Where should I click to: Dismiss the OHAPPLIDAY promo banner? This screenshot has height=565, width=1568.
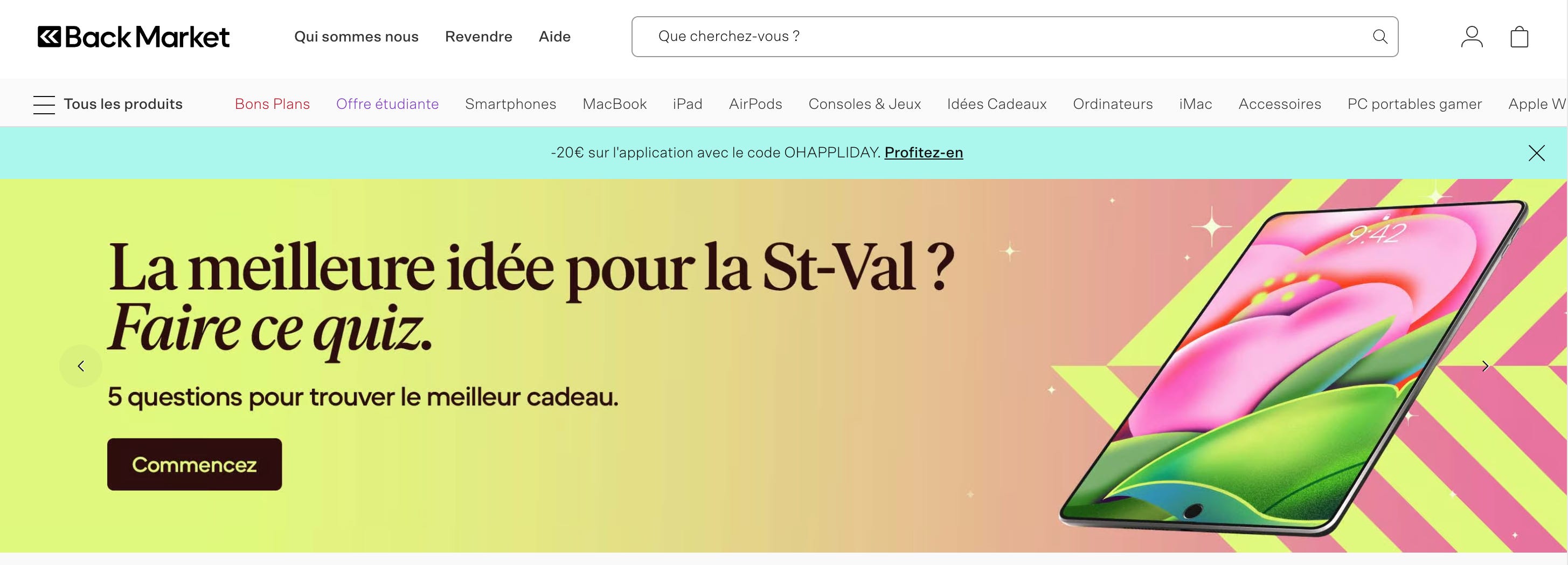(x=1536, y=153)
